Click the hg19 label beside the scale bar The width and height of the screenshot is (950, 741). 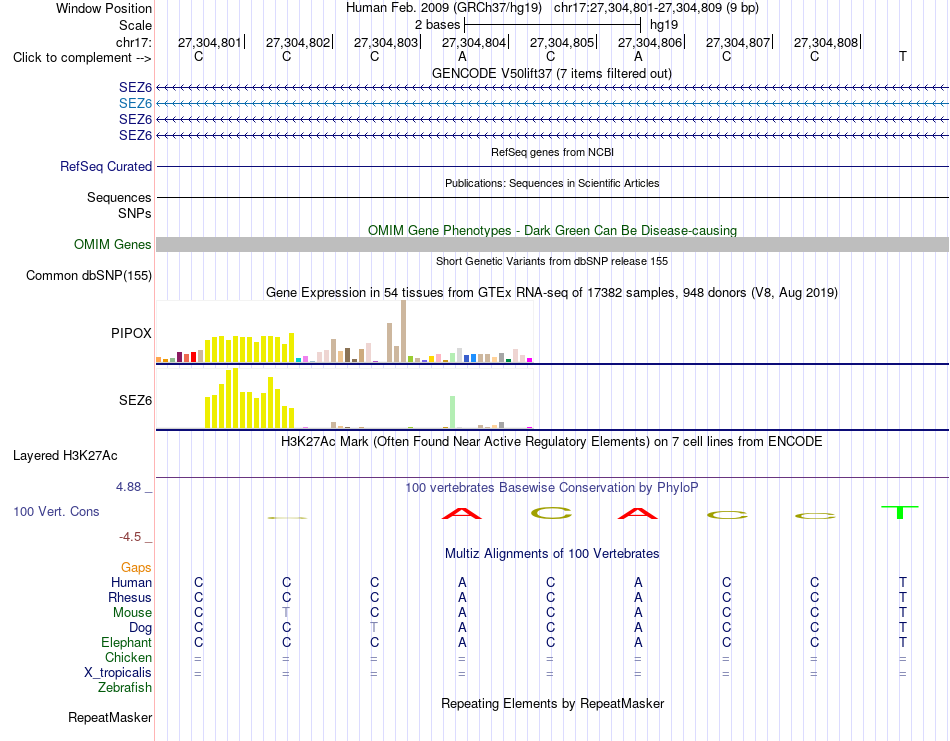click(x=663, y=25)
